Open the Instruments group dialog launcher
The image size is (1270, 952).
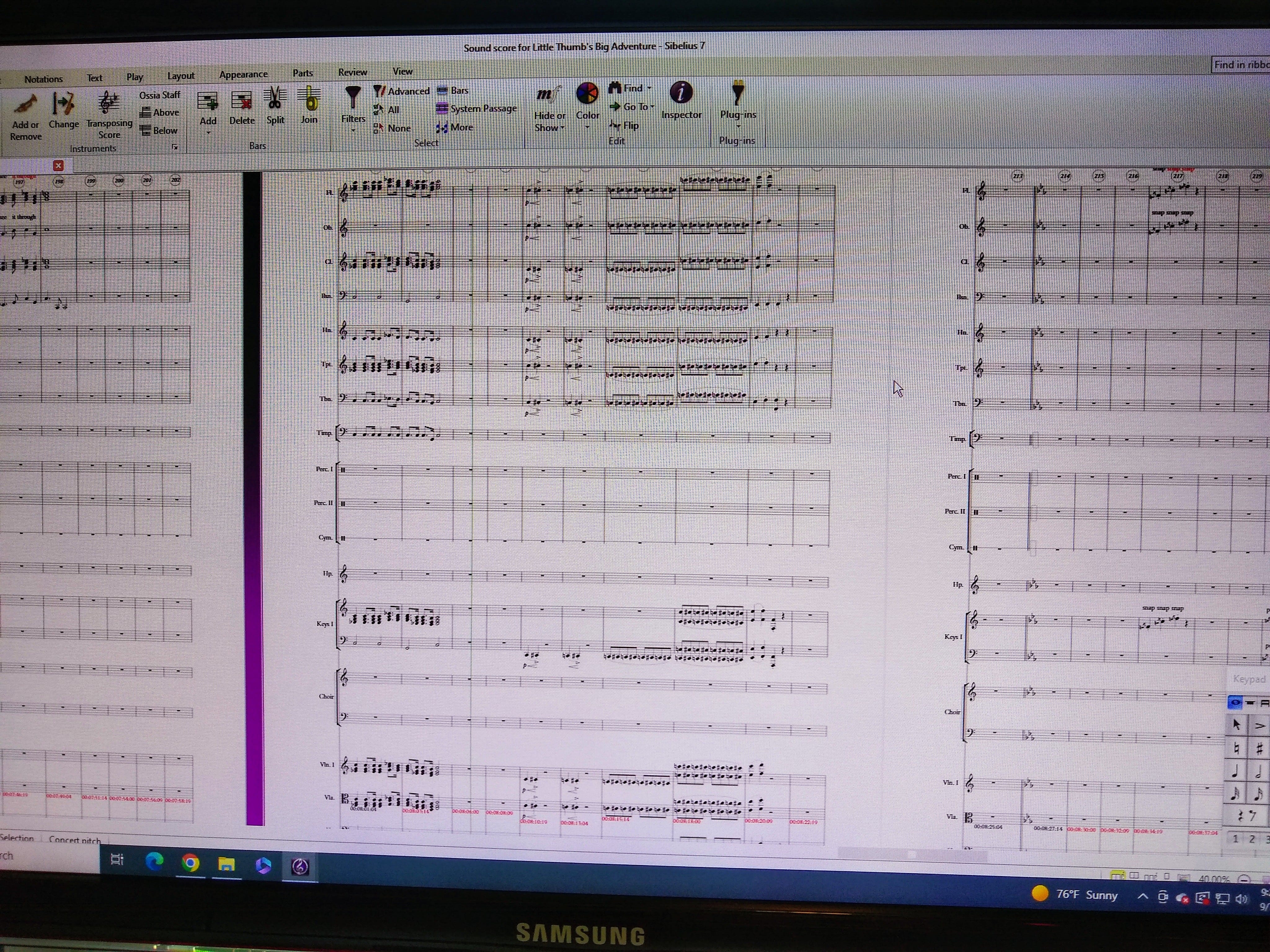coord(175,148)
